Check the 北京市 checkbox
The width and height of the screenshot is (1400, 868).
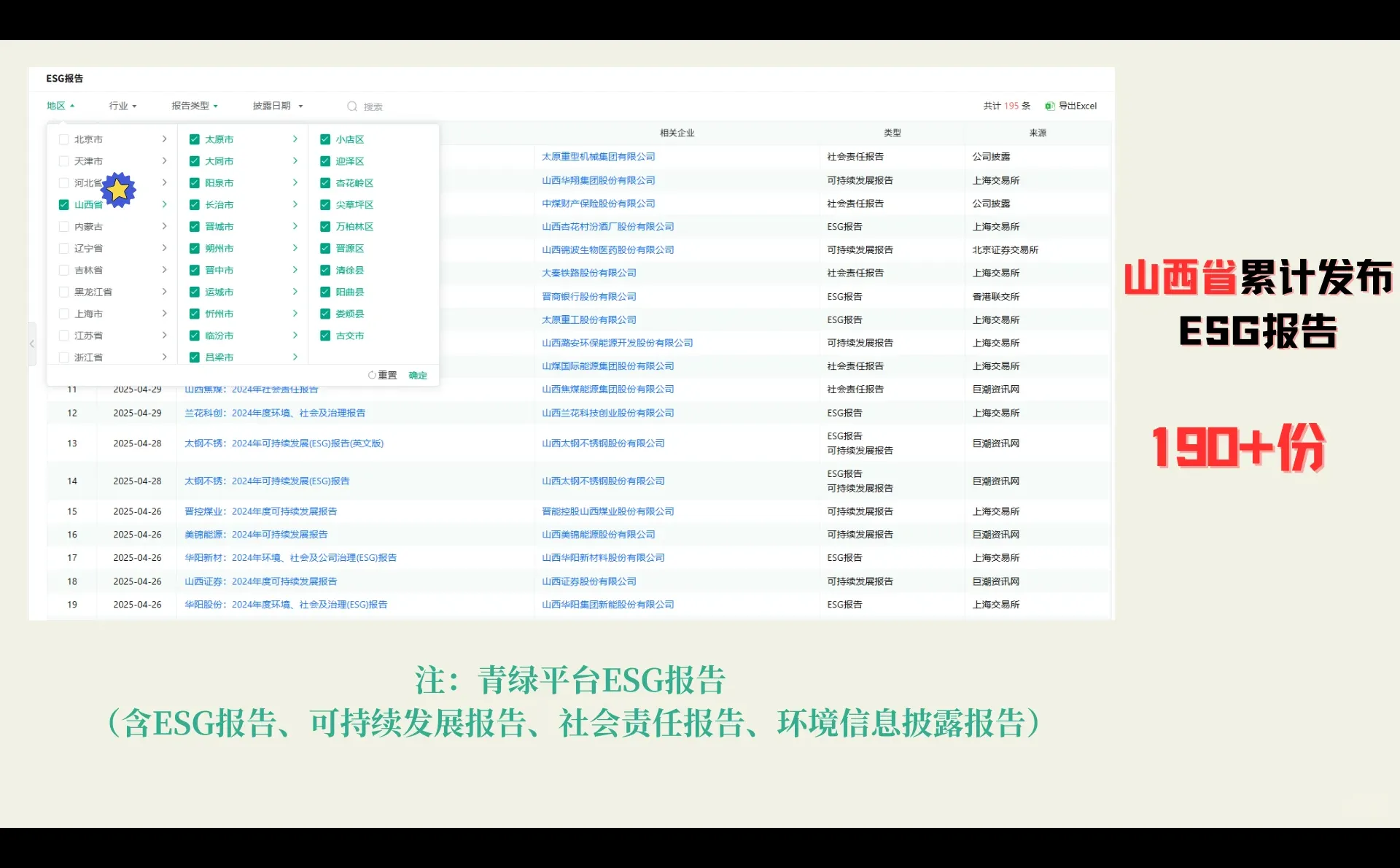click(x=64, y=139)
